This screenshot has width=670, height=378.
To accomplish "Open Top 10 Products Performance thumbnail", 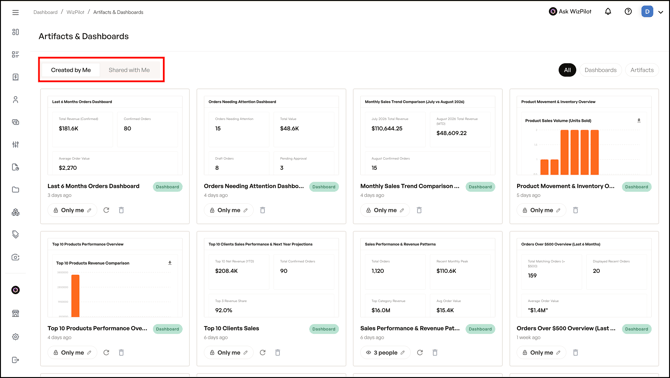I will point(115,278).
